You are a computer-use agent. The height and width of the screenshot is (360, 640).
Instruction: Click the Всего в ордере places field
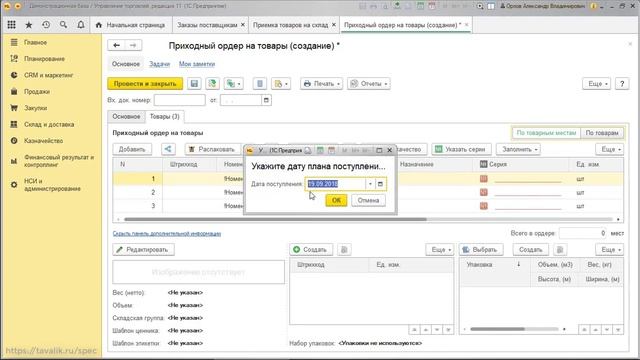tap(584, 233)
